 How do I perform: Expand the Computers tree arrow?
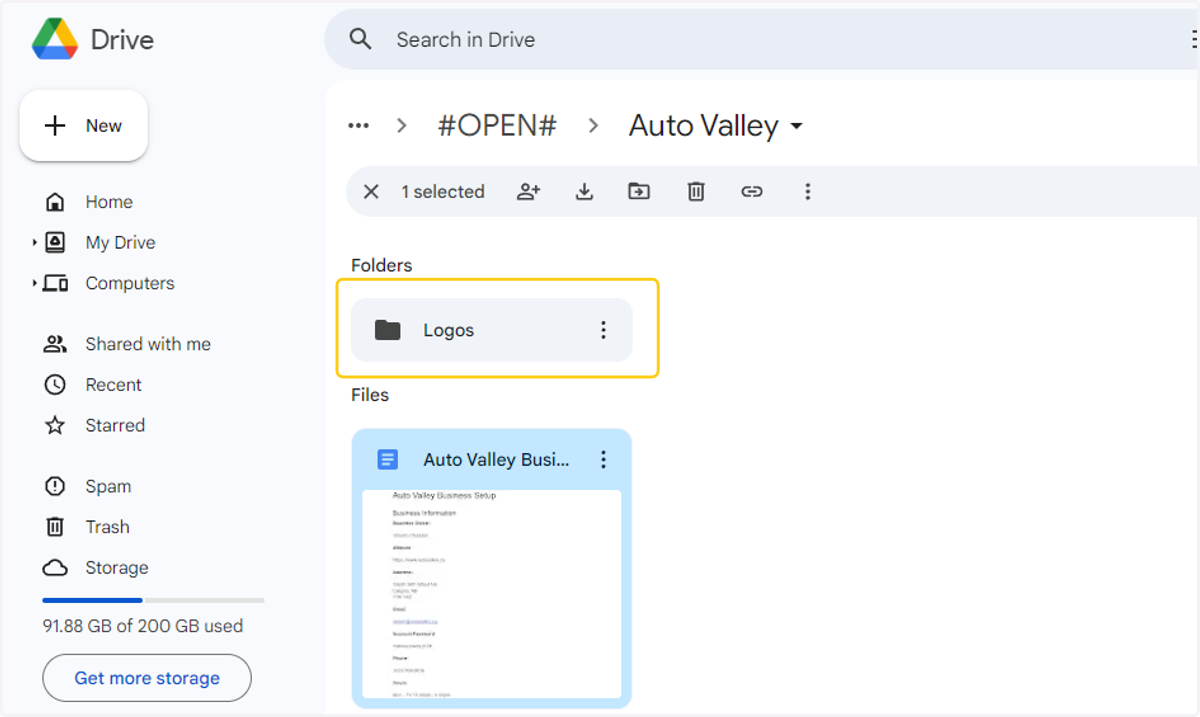(34, 283)
